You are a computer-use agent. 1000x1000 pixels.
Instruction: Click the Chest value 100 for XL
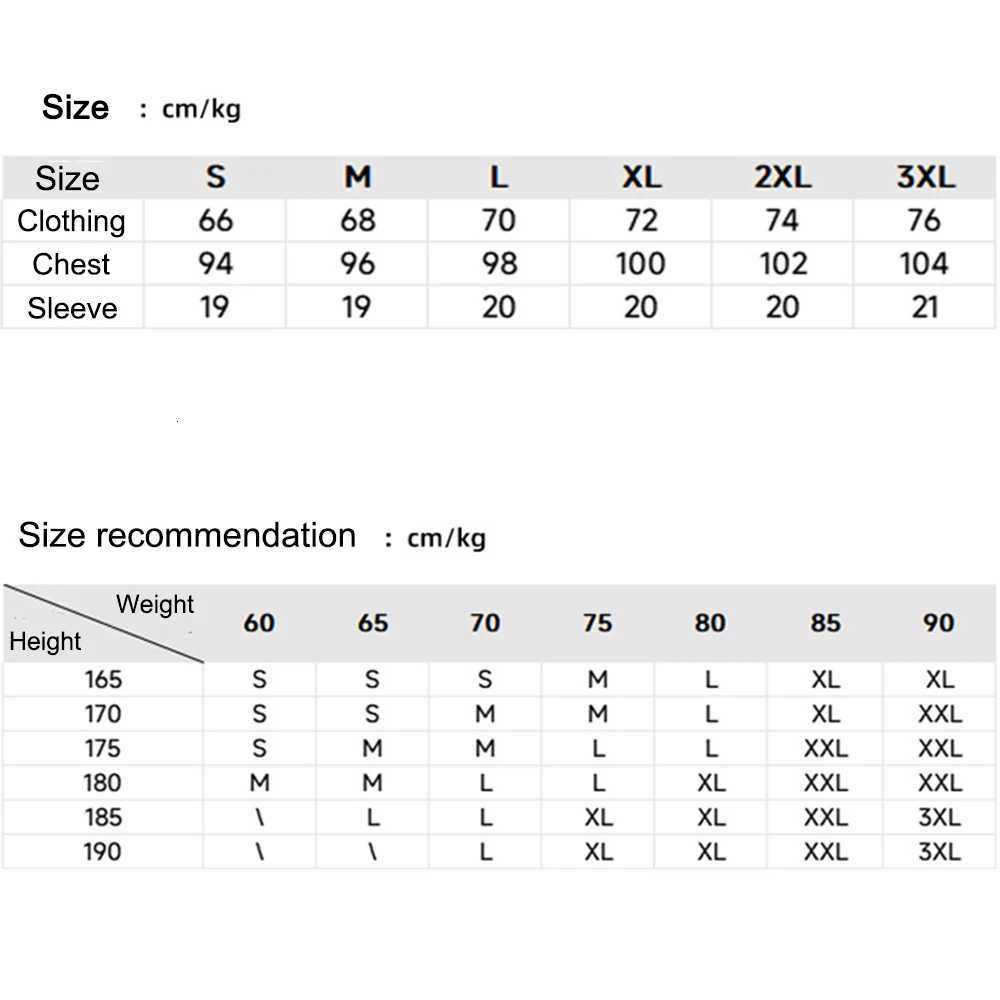pyautogui.click(x=640, y=264)
